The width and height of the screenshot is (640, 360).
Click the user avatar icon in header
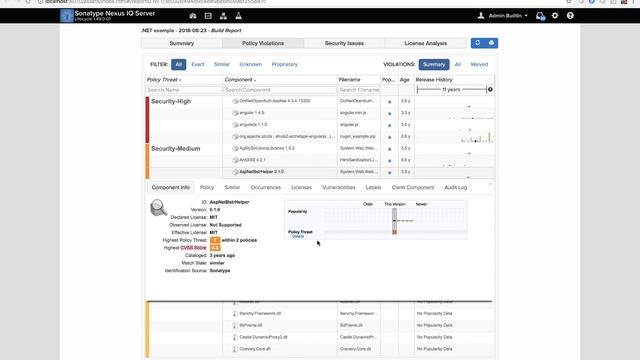(481, 16)
